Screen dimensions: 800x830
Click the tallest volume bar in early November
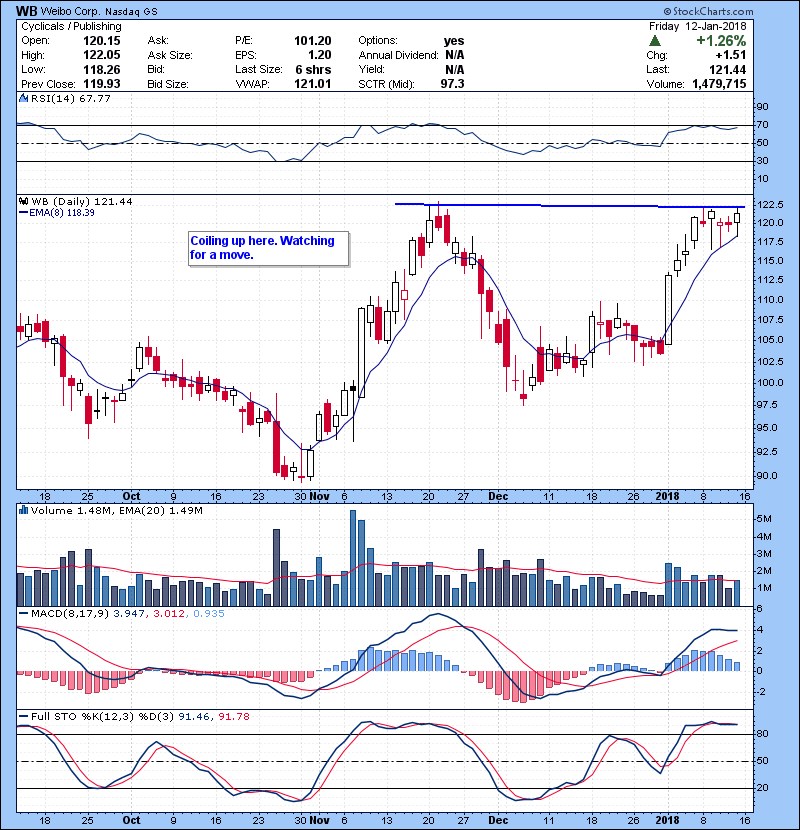point(353,558)
